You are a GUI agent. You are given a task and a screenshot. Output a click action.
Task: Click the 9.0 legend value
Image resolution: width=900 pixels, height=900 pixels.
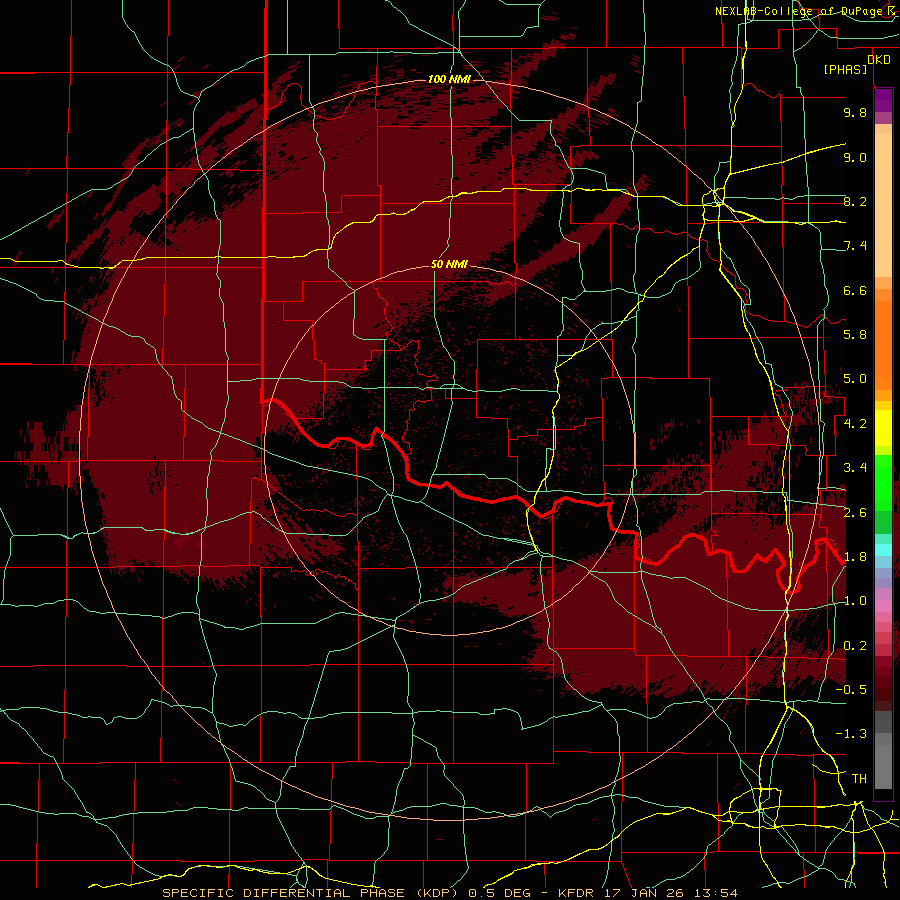[855, 157]
